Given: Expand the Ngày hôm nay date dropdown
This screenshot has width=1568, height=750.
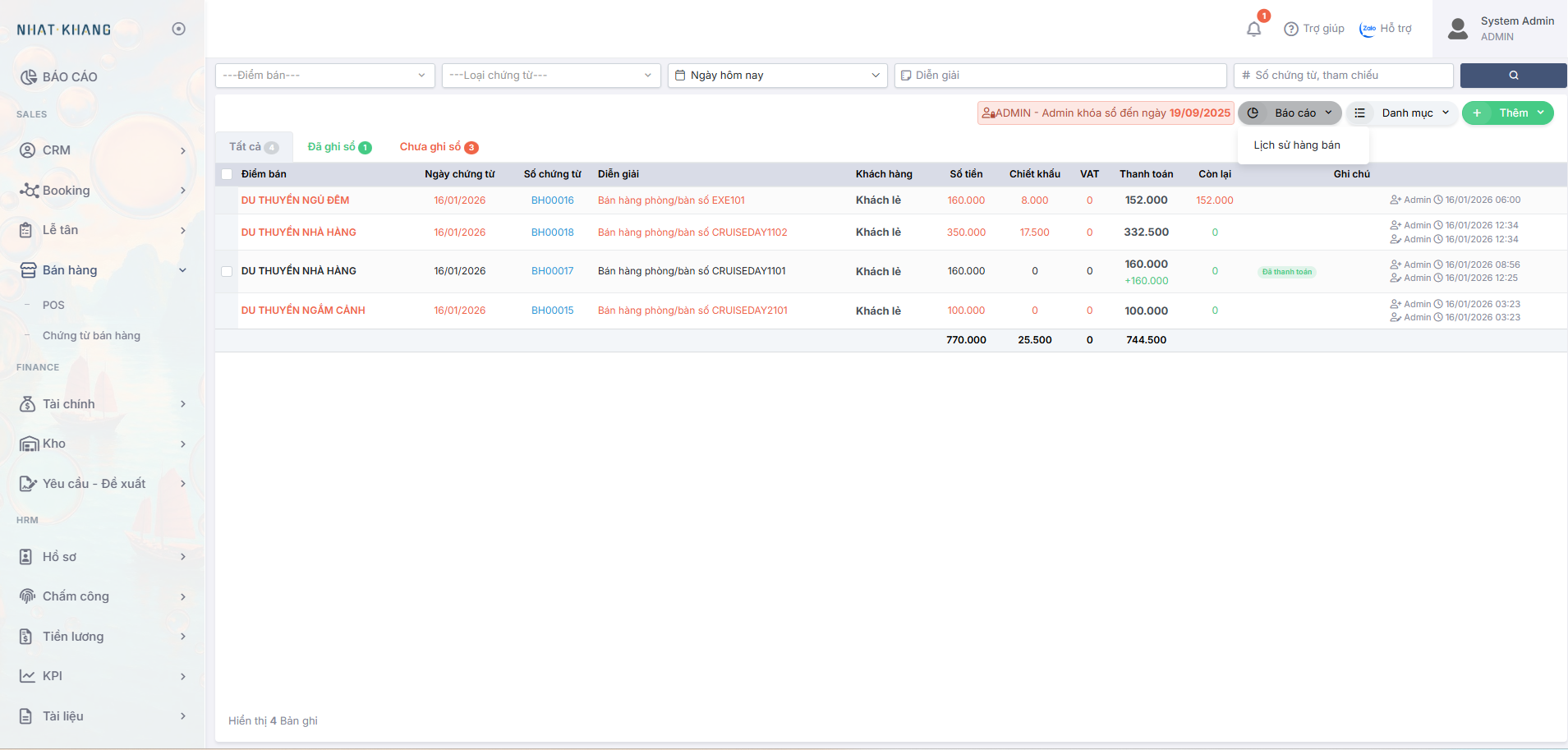Looking at the screenshot, I should click(777, 76).
